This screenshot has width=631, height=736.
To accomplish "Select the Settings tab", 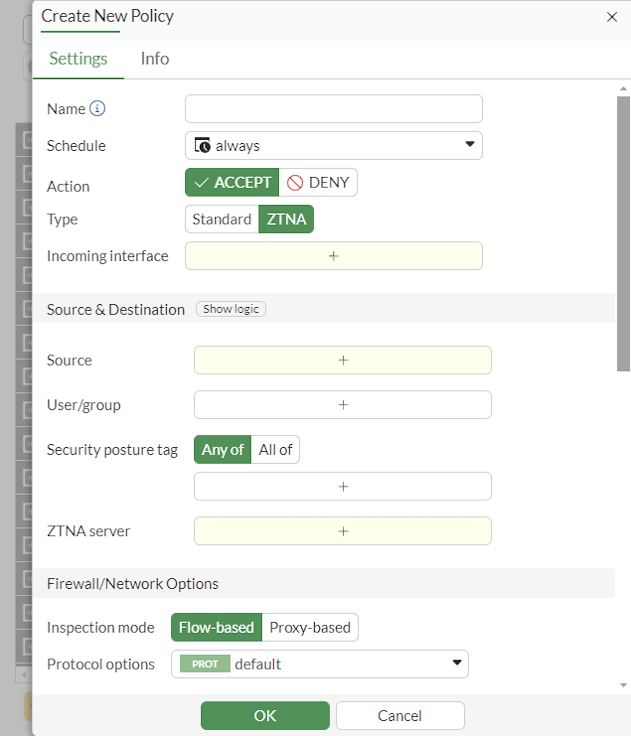I will pos(78,58).
